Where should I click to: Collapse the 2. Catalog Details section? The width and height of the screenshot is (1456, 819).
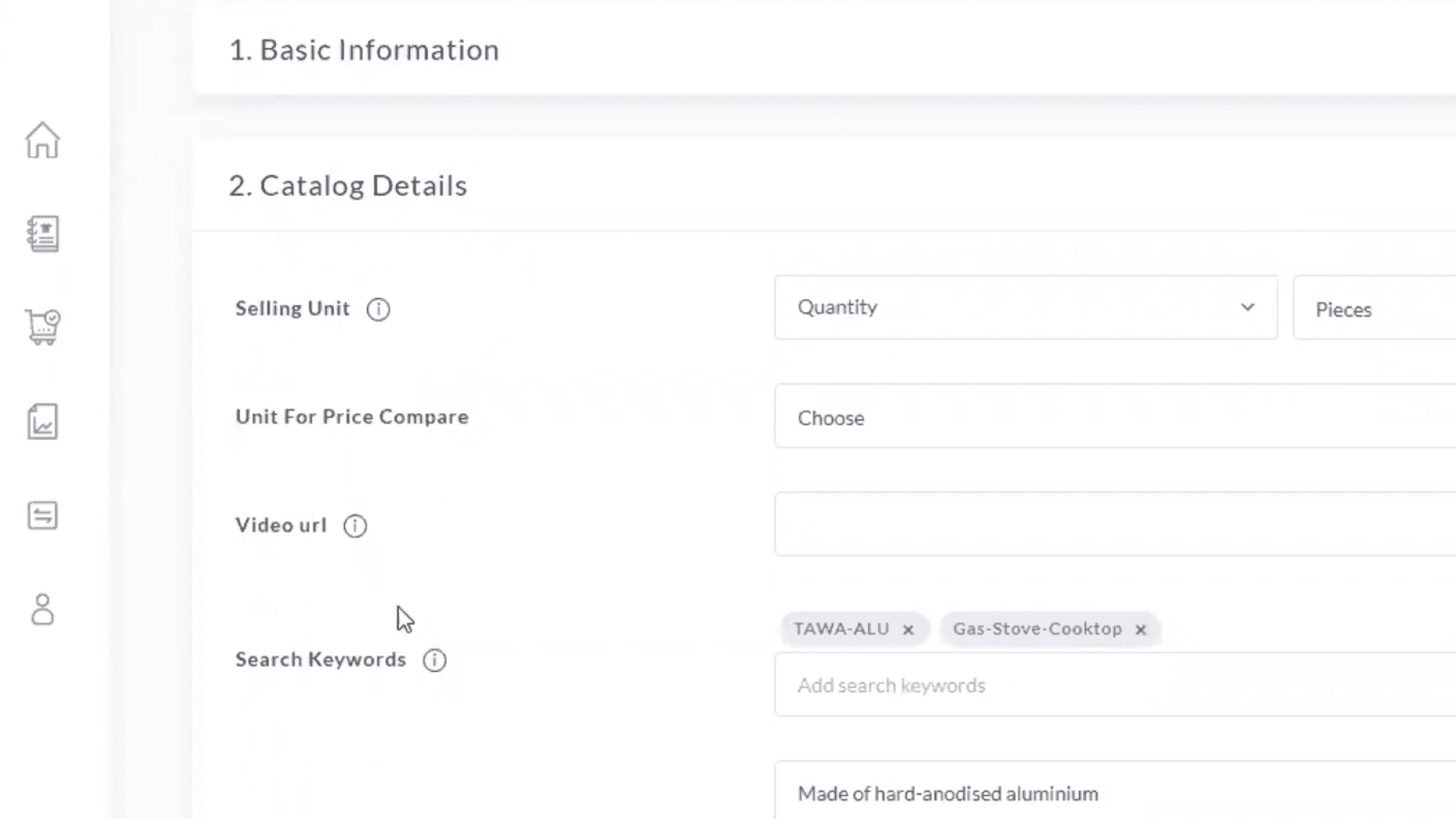click(x=348, y=186)
